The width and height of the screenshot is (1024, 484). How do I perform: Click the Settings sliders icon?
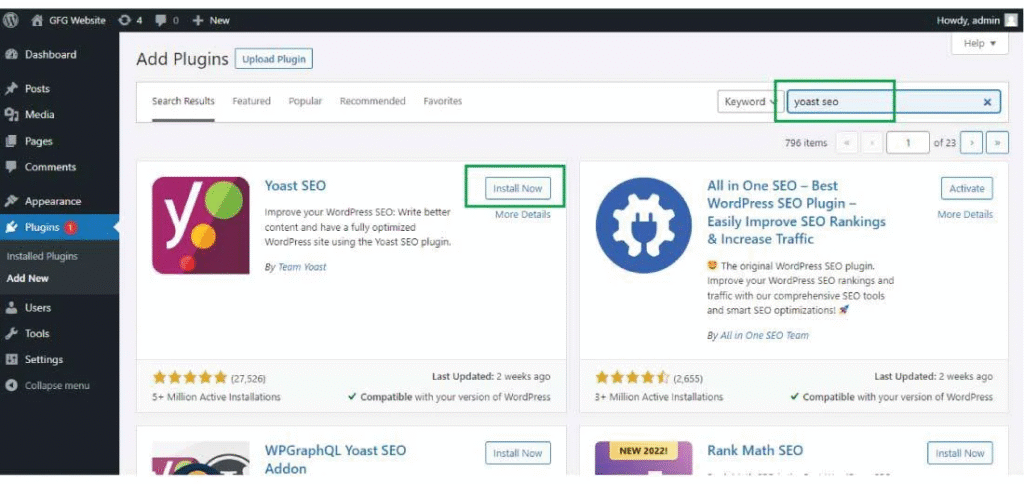[x=11, y=360]
